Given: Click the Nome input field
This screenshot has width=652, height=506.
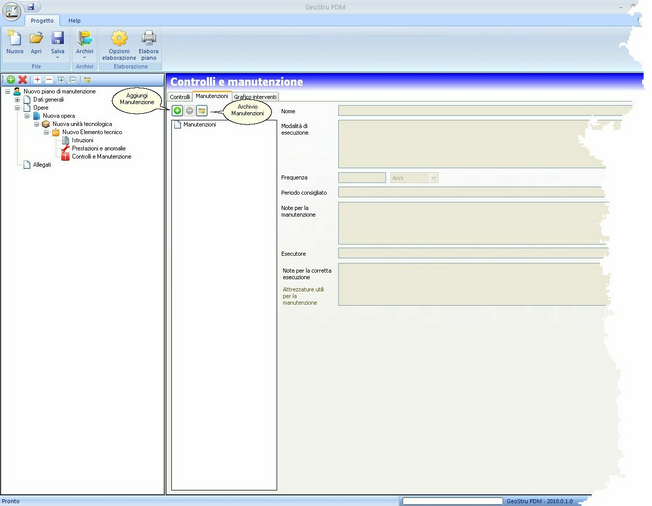Looking at the screenshot, I should pyautogui.click(x=485, y=111).
